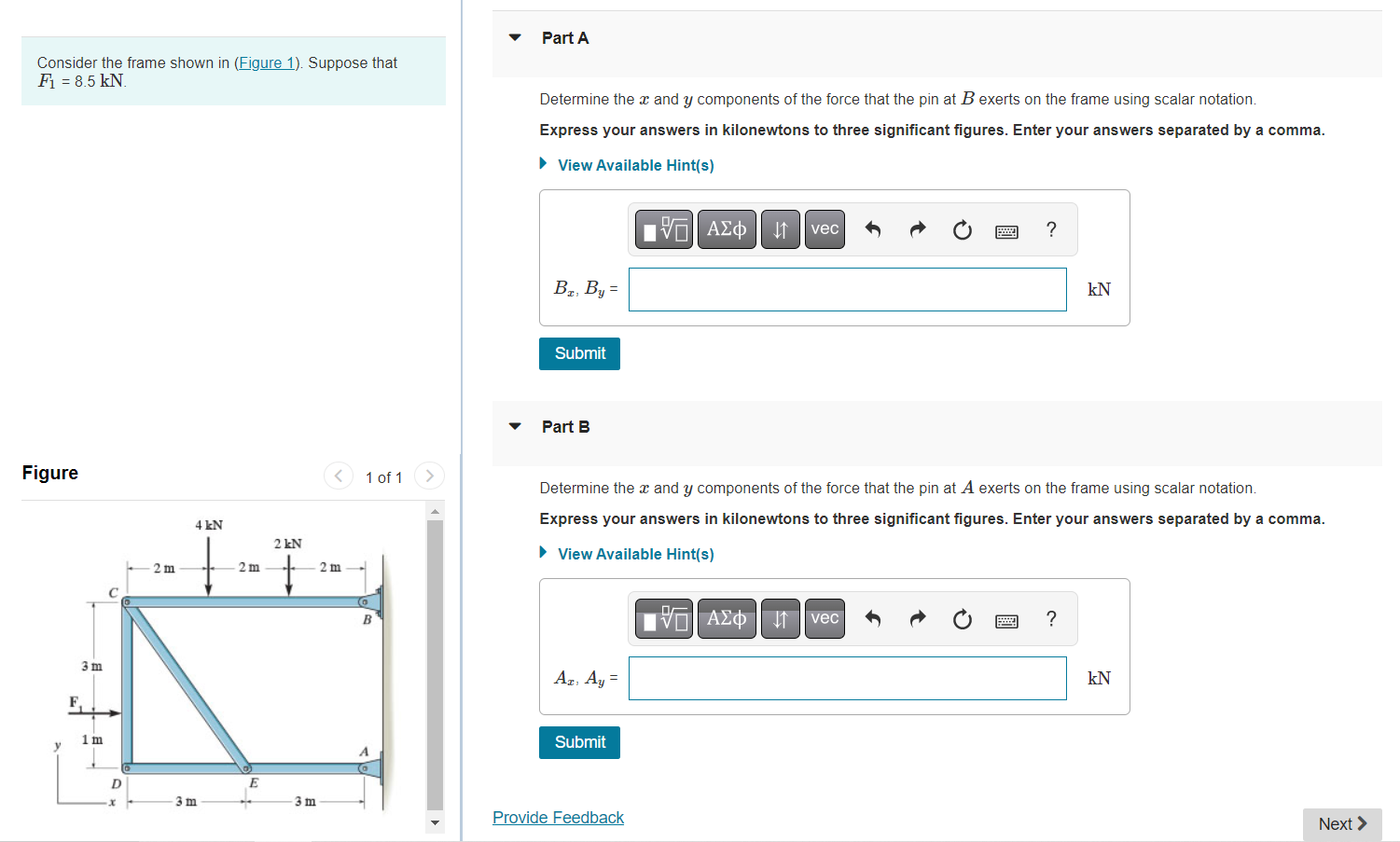Undo last entry in Part B toolbar

point(873,618)
